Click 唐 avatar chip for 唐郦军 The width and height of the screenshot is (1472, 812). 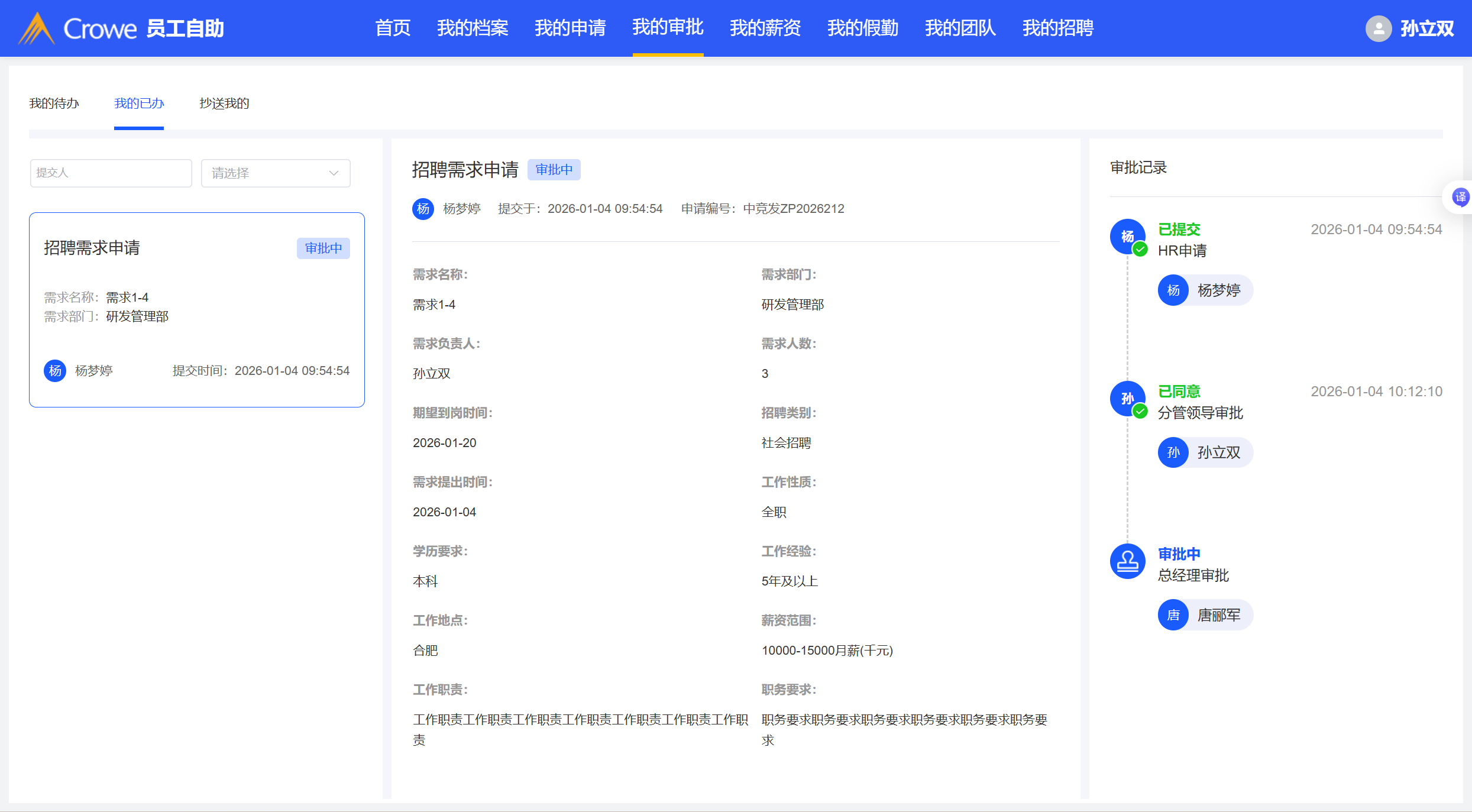[1173, 615]
